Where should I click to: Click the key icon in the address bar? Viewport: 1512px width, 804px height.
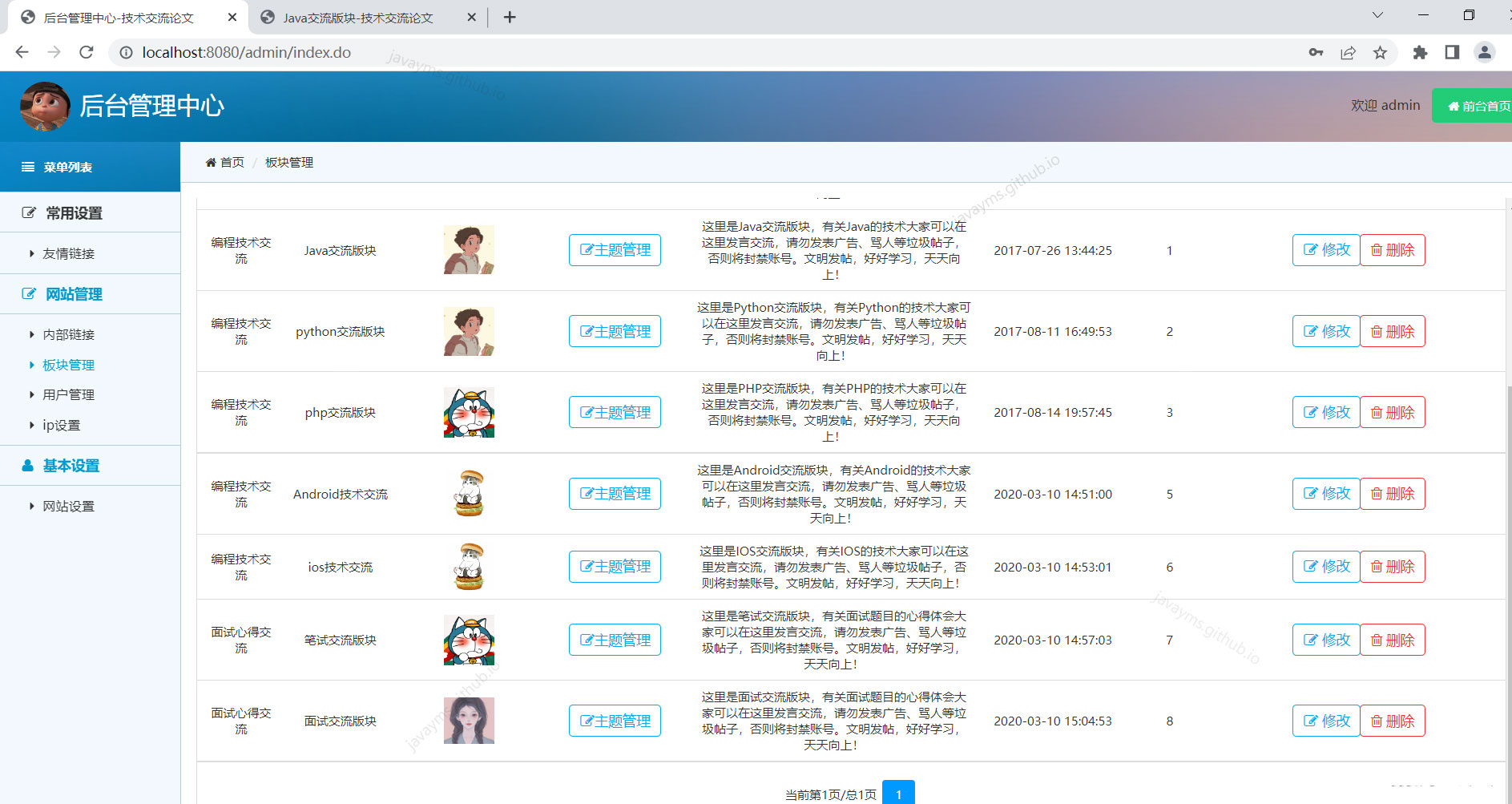click(x=1316, y=52)
